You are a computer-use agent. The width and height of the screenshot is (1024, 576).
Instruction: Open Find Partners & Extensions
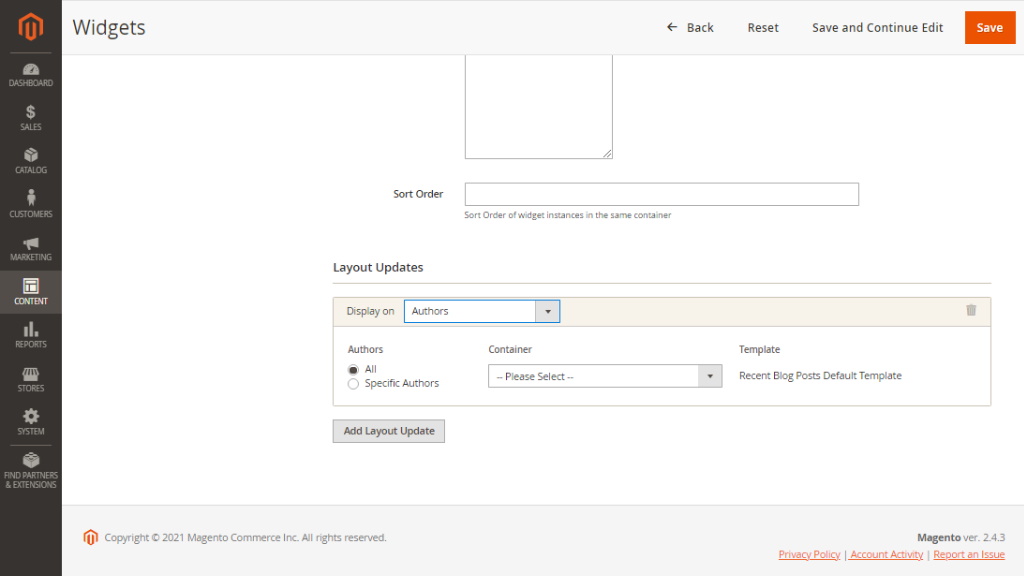(31, 471)
